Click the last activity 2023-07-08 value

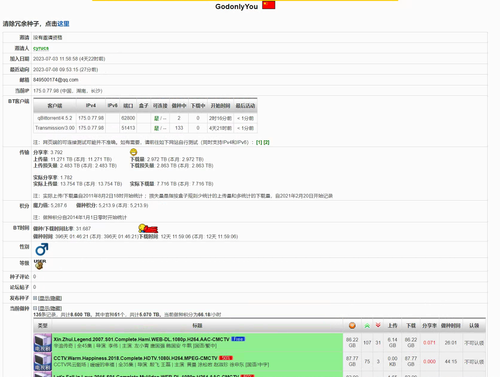tap(65, 70)
